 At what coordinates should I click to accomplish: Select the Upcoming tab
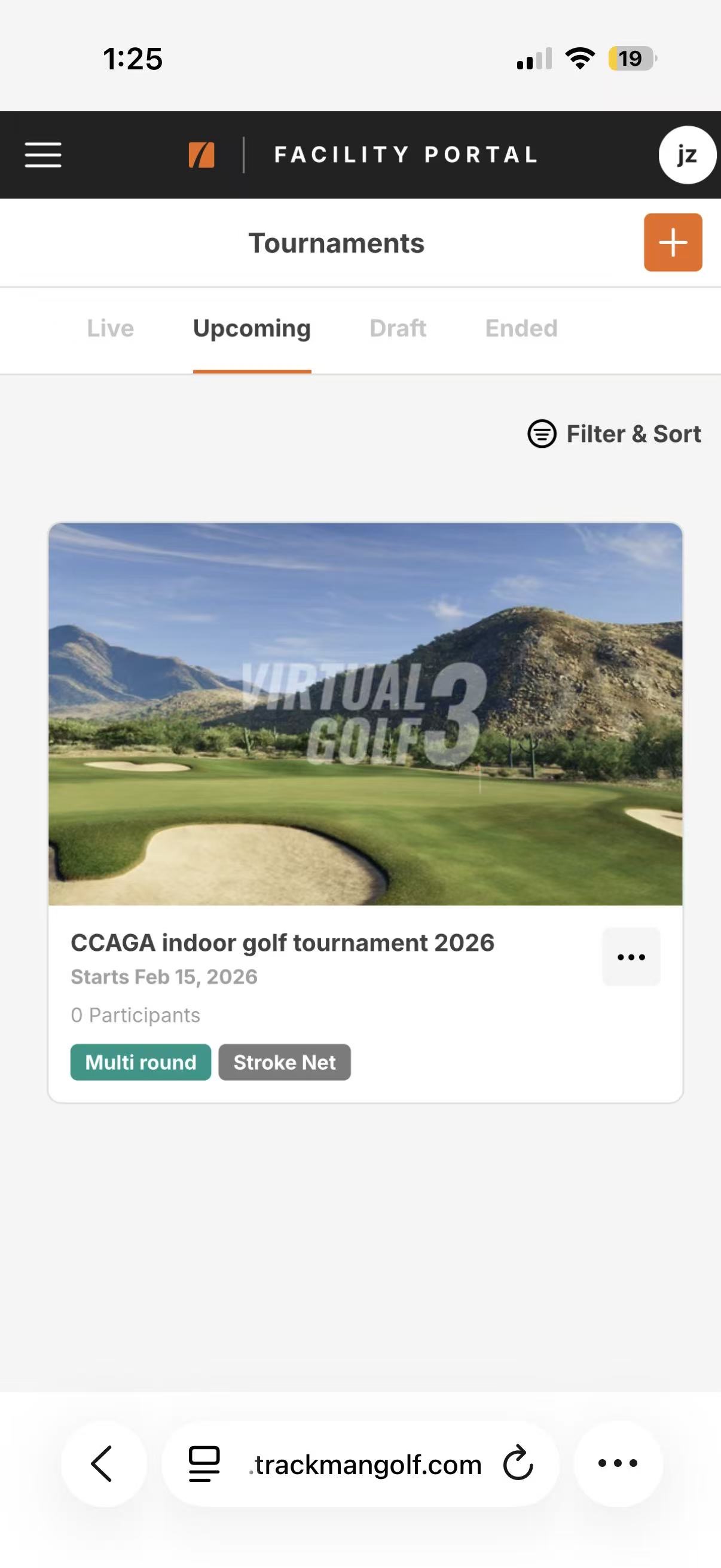[x=252, y=329]
